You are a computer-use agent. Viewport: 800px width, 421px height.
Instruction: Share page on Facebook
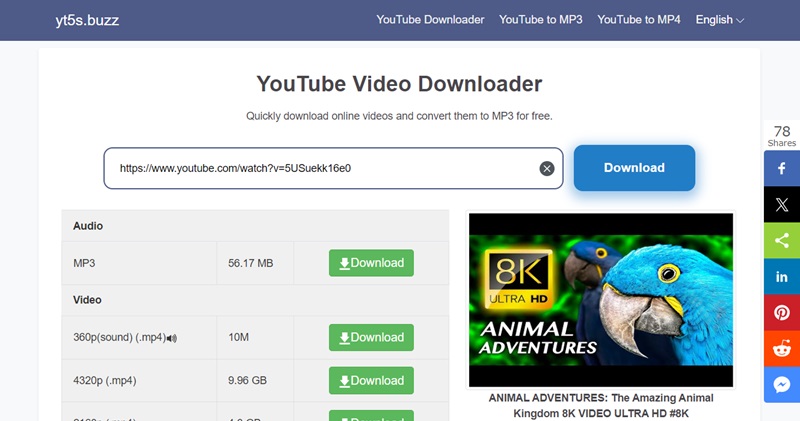point(782,168)
